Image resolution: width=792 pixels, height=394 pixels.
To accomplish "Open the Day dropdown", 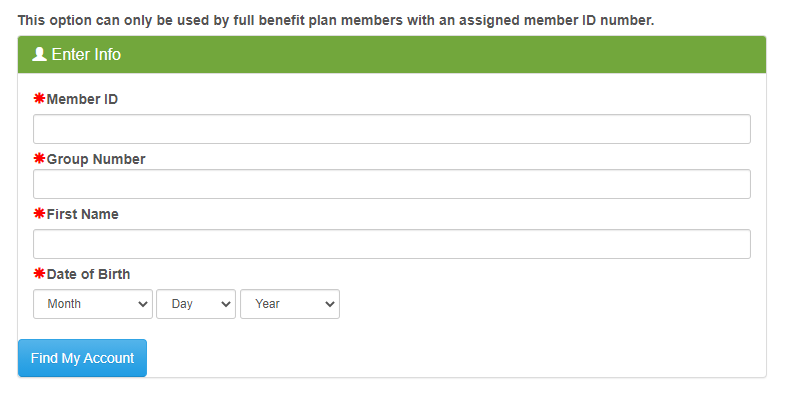I will [x=196, y=304].
